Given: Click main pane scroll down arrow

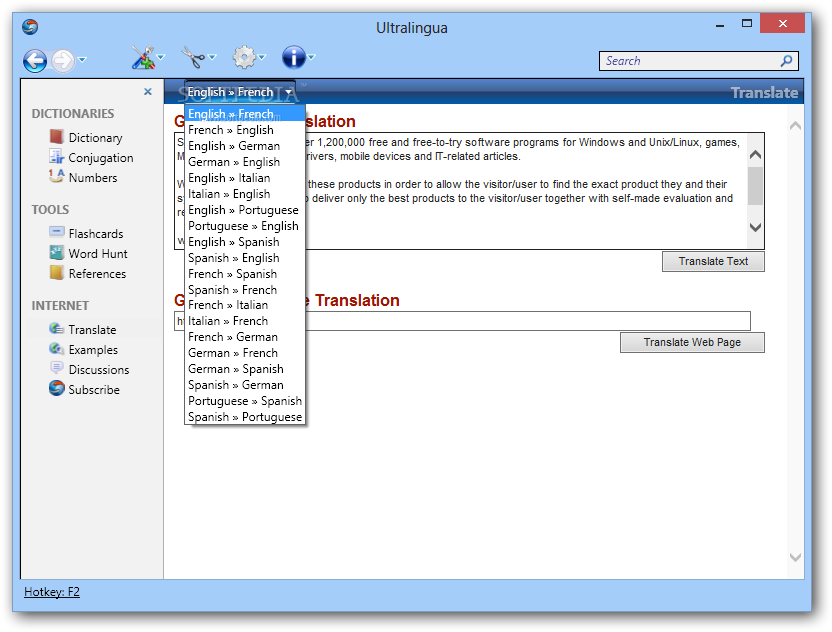Looking at the screenshot, I should pos(795,557).
